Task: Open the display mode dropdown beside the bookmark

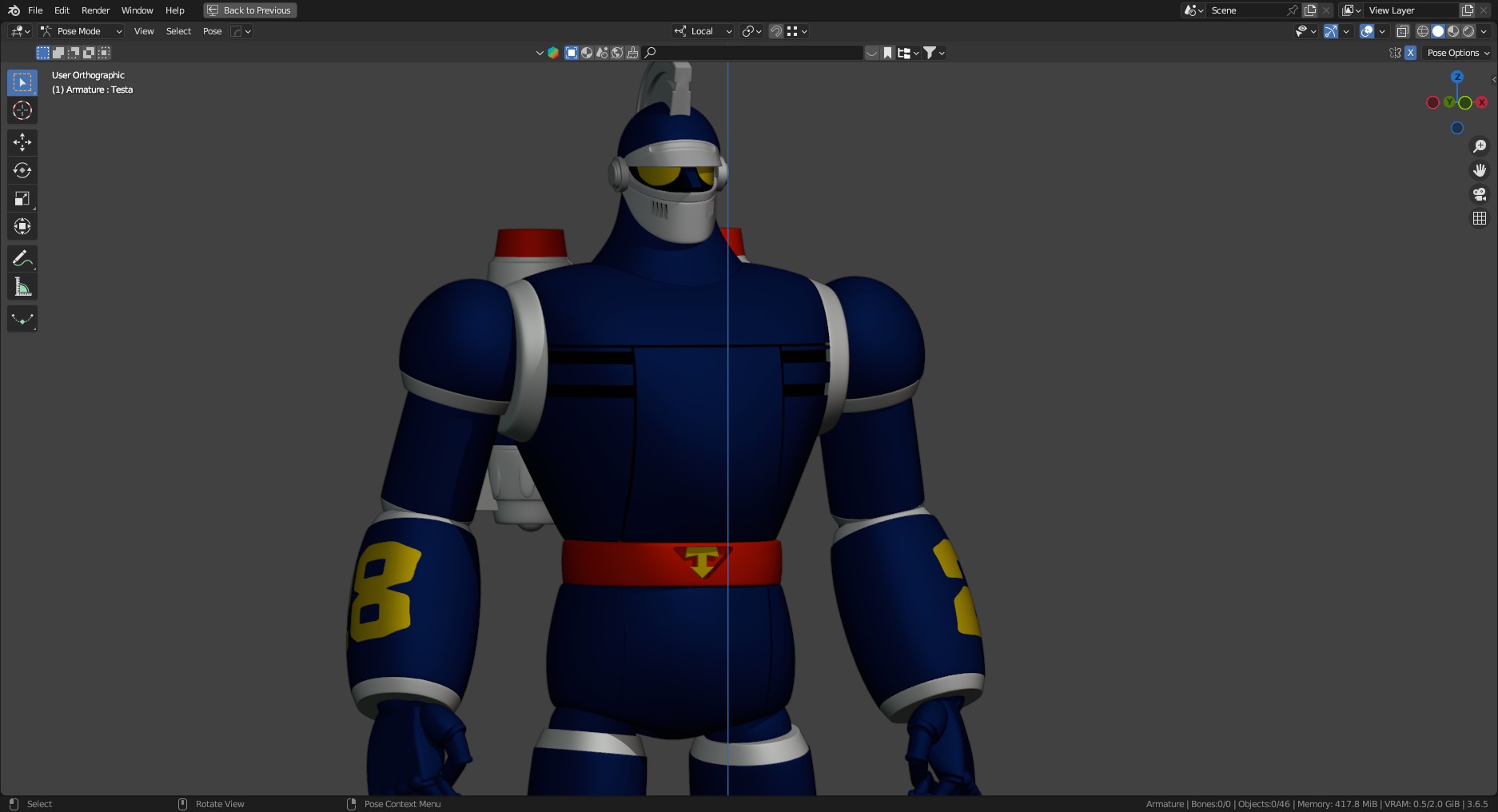Action: pyautogui.click(x=907, y=53)
